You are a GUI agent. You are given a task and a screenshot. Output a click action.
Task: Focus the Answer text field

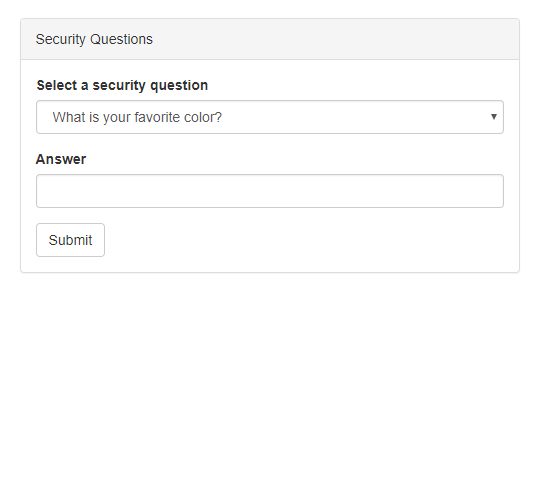point(270,191)
